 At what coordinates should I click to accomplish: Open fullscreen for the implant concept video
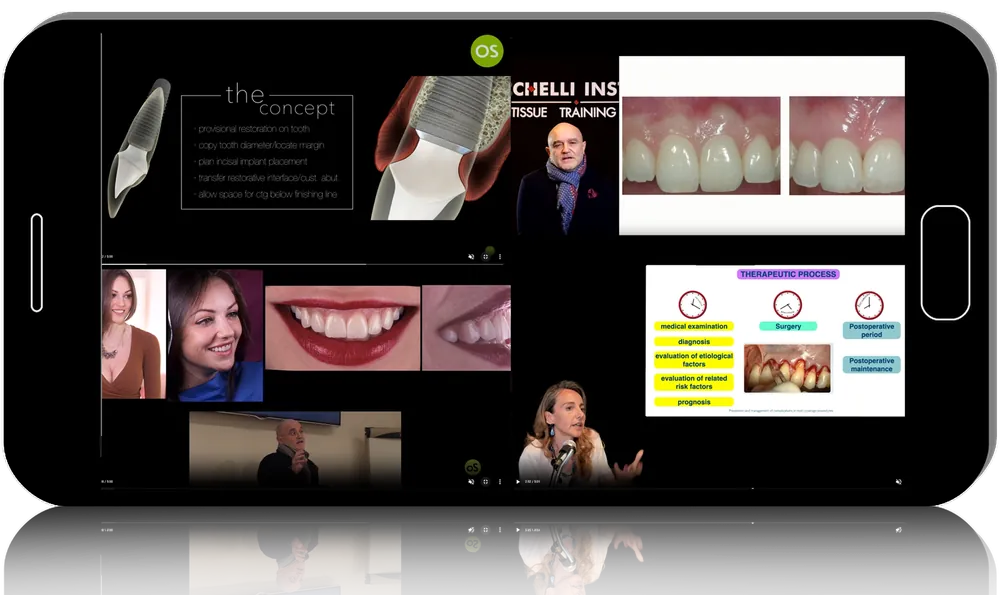tap(486, 256)
